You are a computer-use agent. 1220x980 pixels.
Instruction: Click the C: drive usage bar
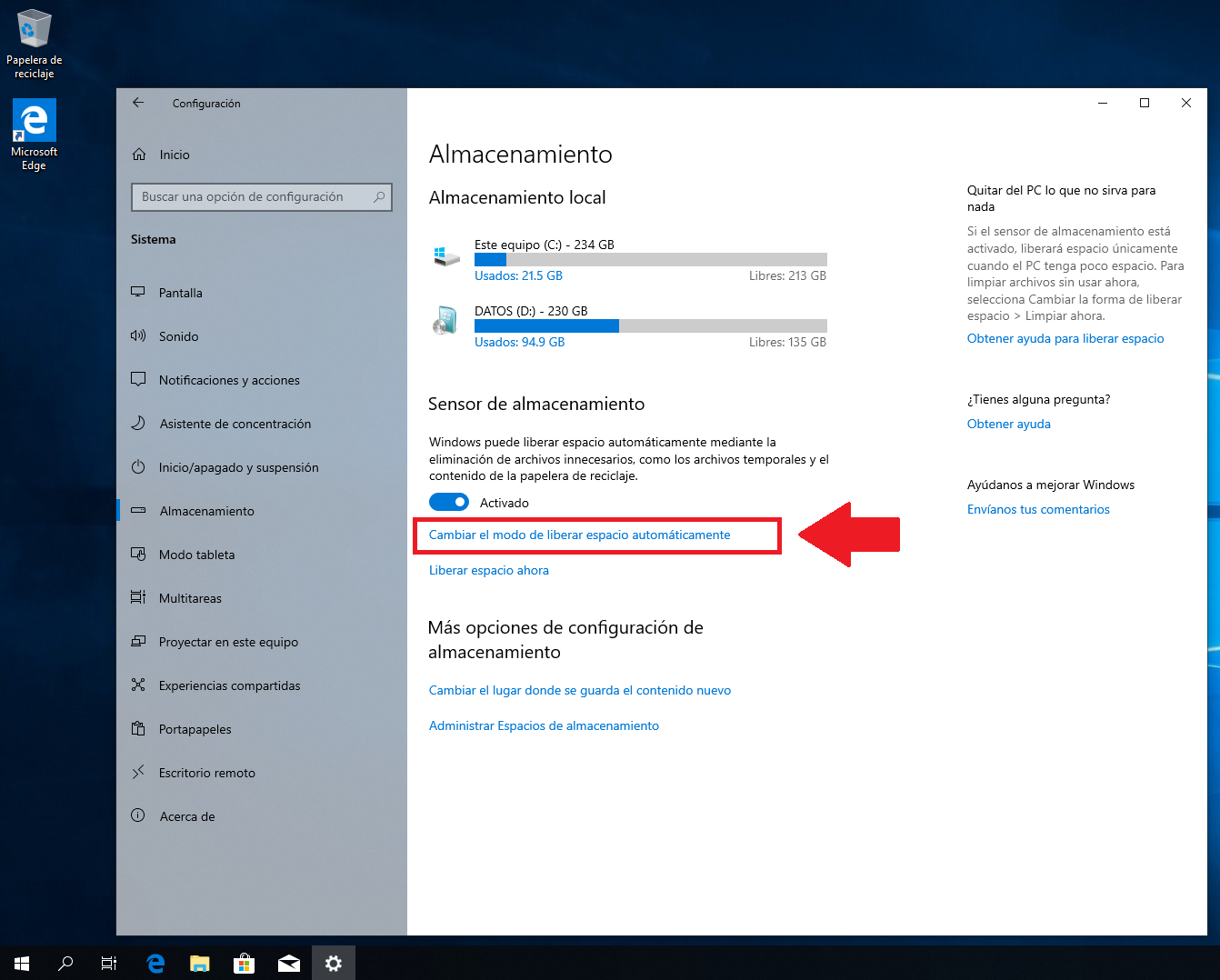650,260
